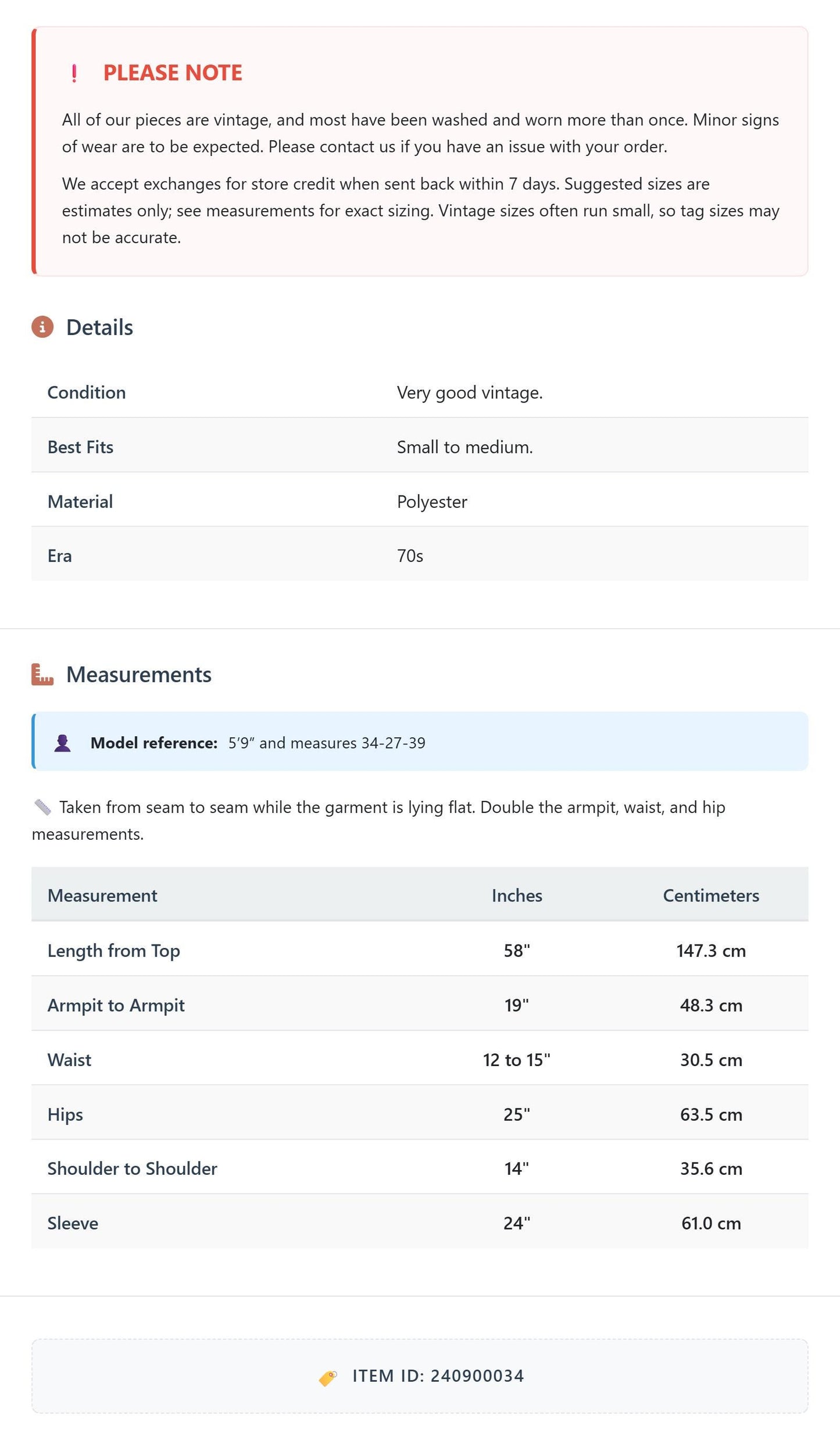Click the Polyester material value
Viewport: 840px width, 1440px height.
coord(432,502)
